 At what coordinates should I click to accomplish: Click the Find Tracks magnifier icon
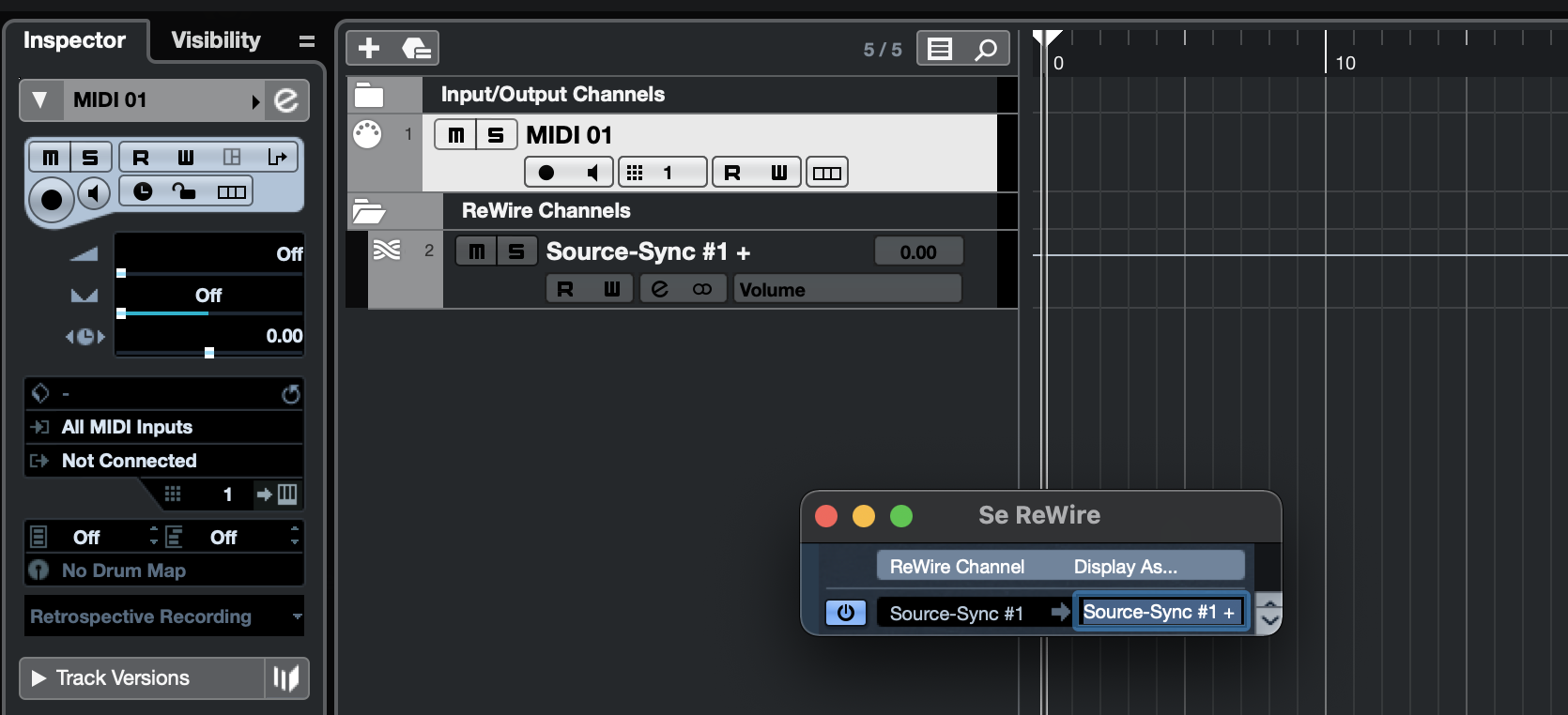(x=986, y=49)
